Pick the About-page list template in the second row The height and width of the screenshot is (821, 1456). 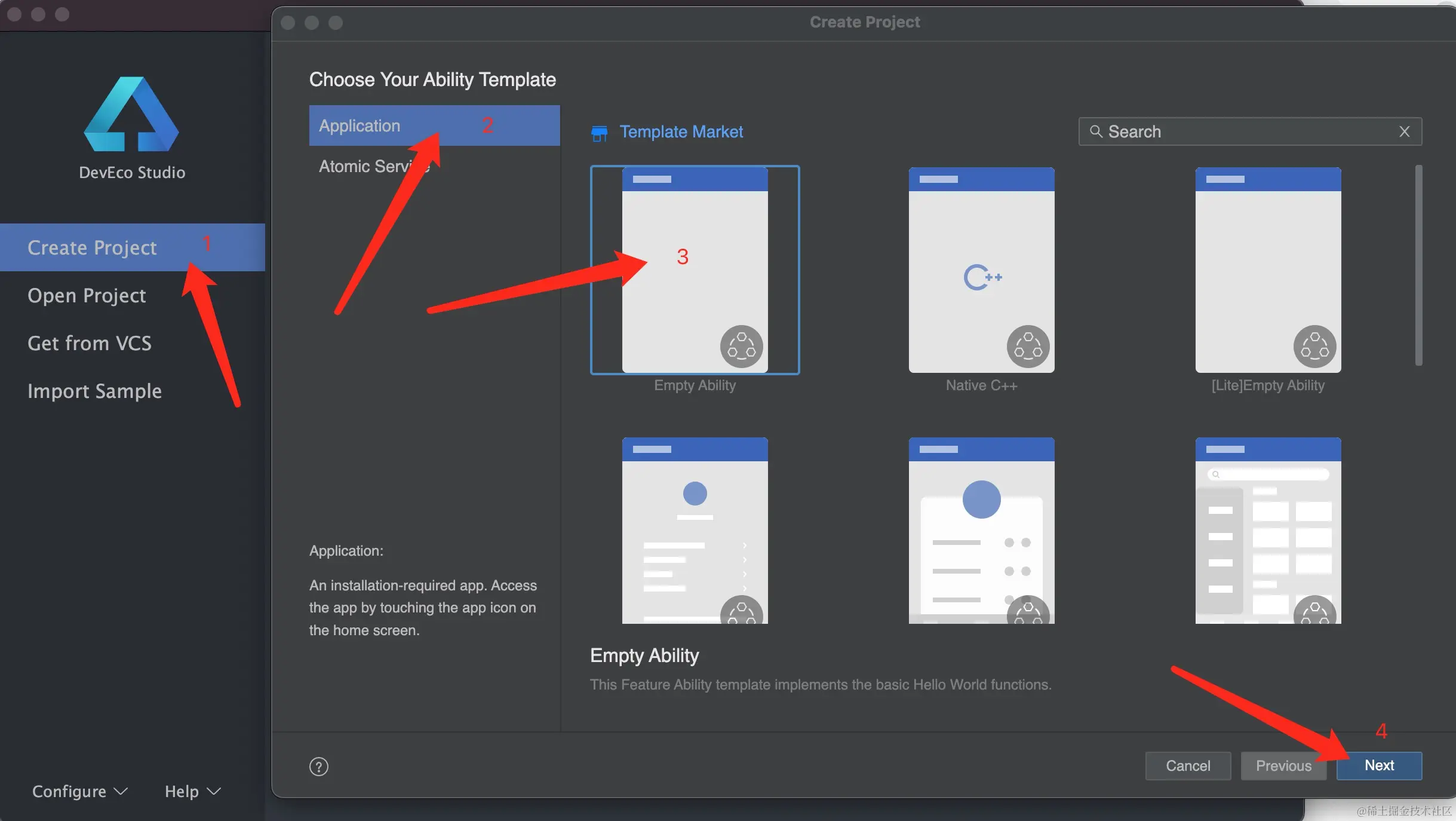[x=695, y=531]
